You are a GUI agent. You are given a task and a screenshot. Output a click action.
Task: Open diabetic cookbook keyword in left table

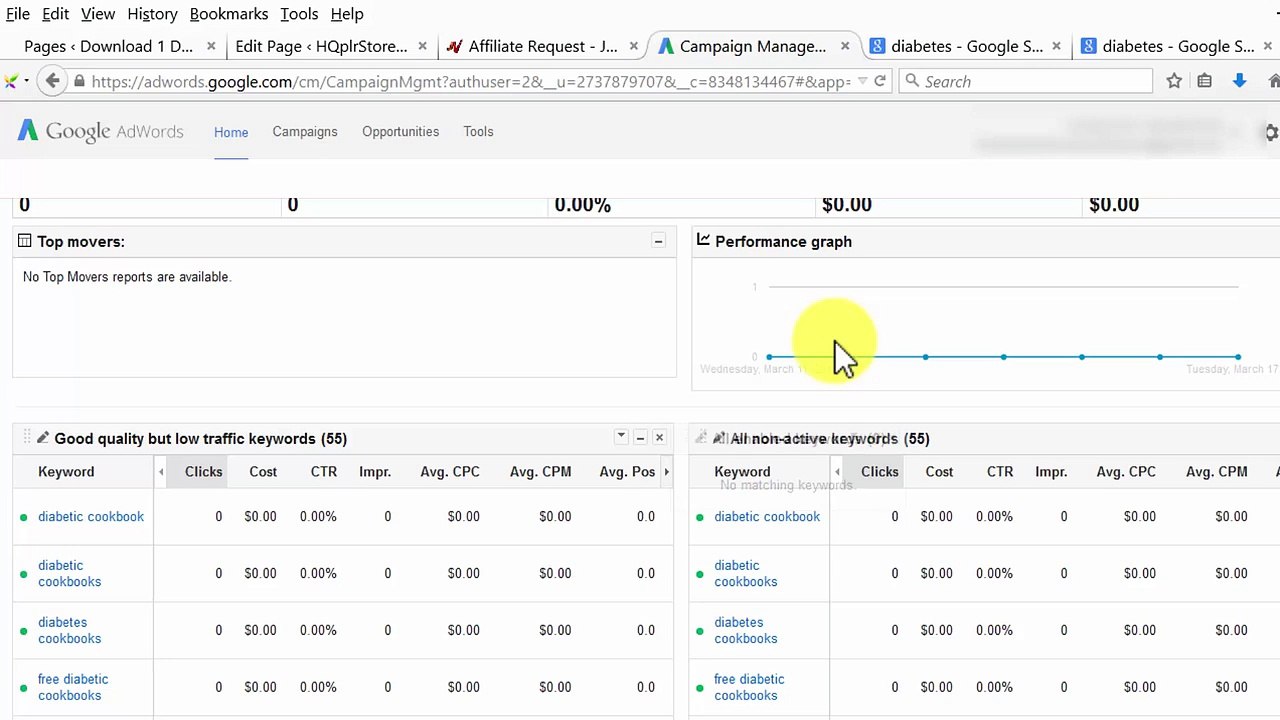(x=91, y=516)
